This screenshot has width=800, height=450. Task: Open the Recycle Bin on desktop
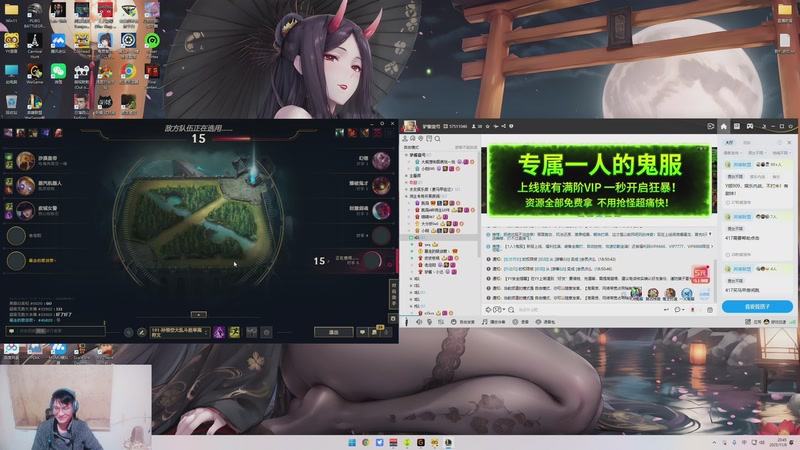tap(11, 104)
